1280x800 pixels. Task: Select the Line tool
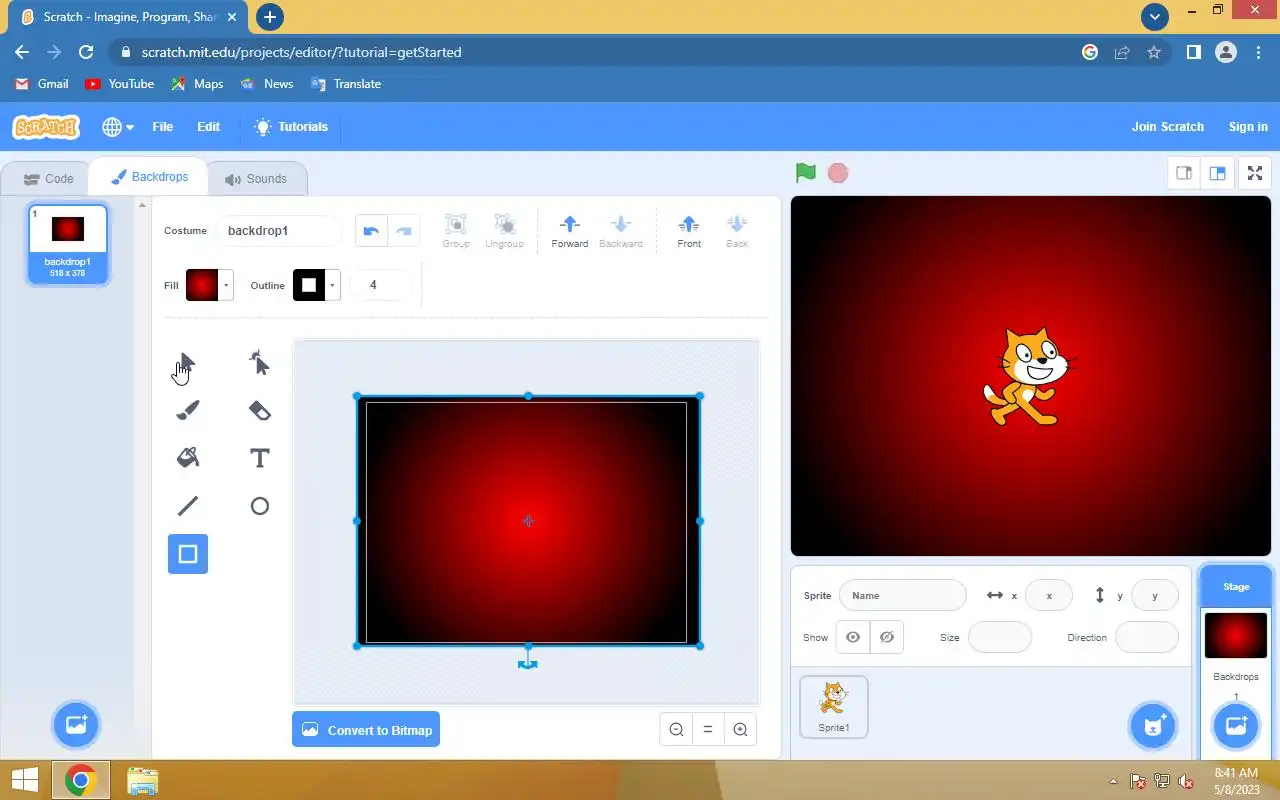188,506
